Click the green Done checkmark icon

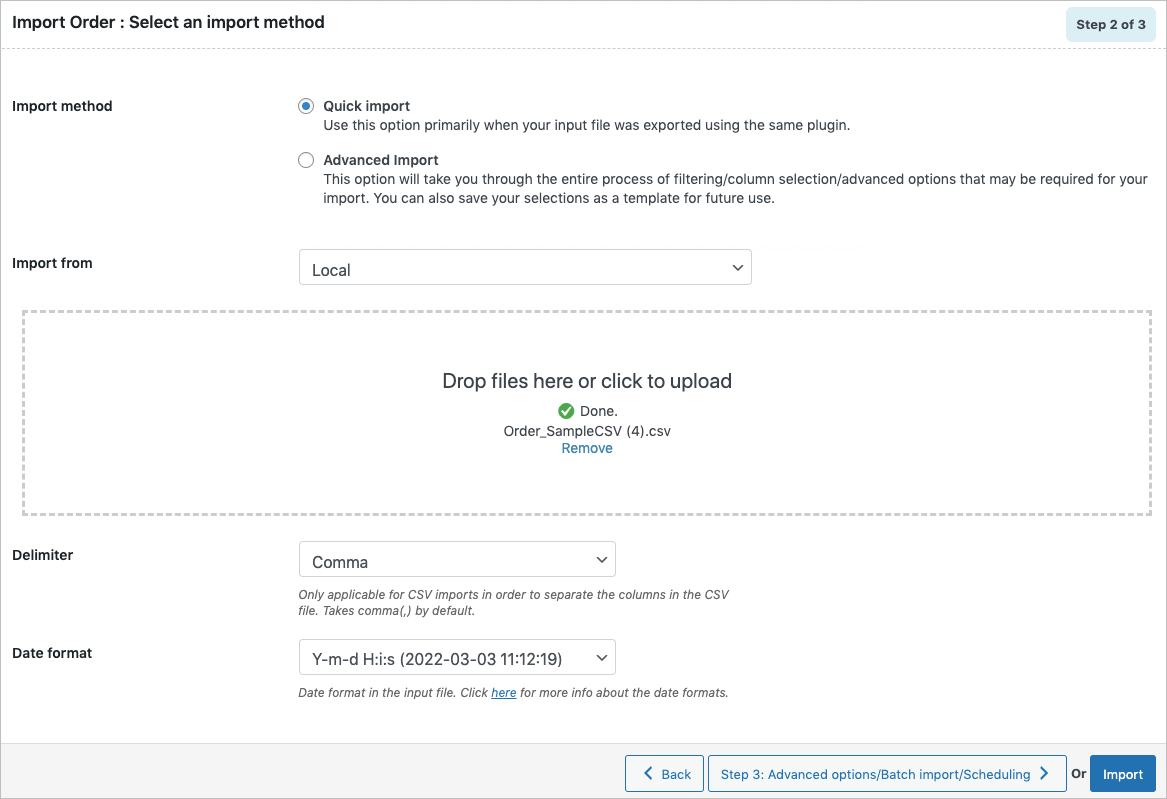(x=568, y=411)
